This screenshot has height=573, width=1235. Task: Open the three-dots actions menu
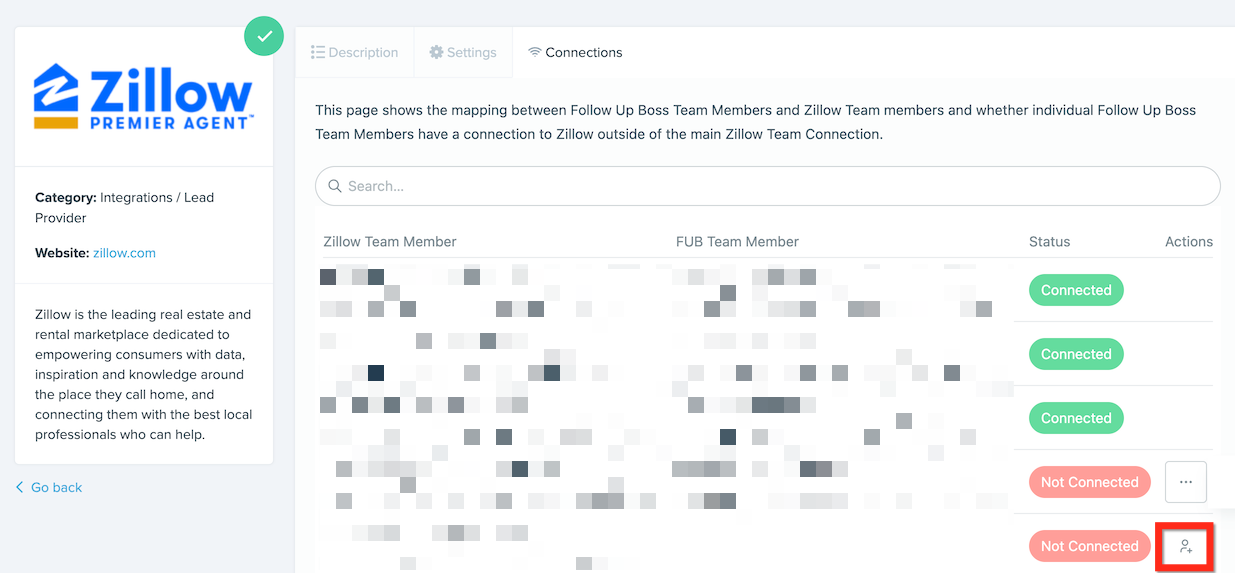(1186, 482)
